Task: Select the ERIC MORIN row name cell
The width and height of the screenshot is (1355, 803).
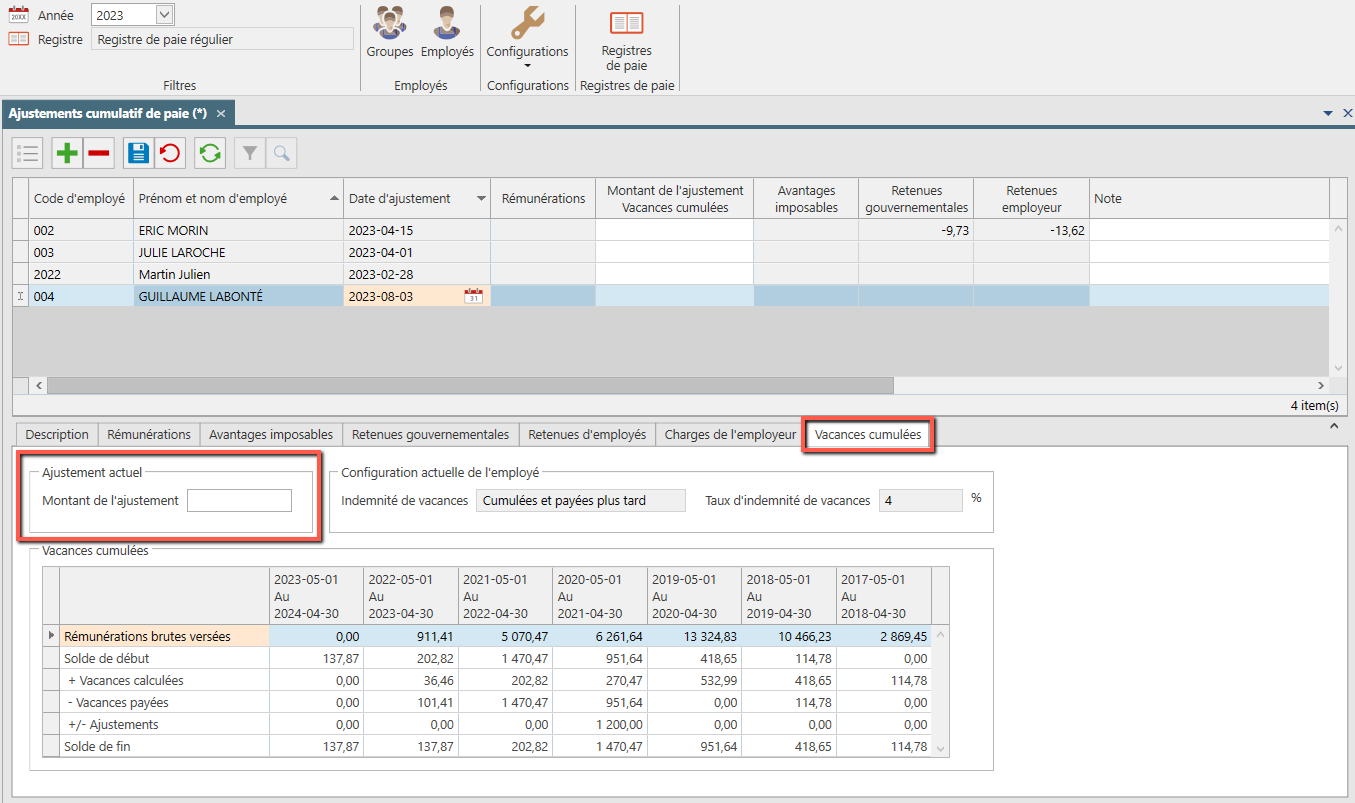Action: [239, 230]
